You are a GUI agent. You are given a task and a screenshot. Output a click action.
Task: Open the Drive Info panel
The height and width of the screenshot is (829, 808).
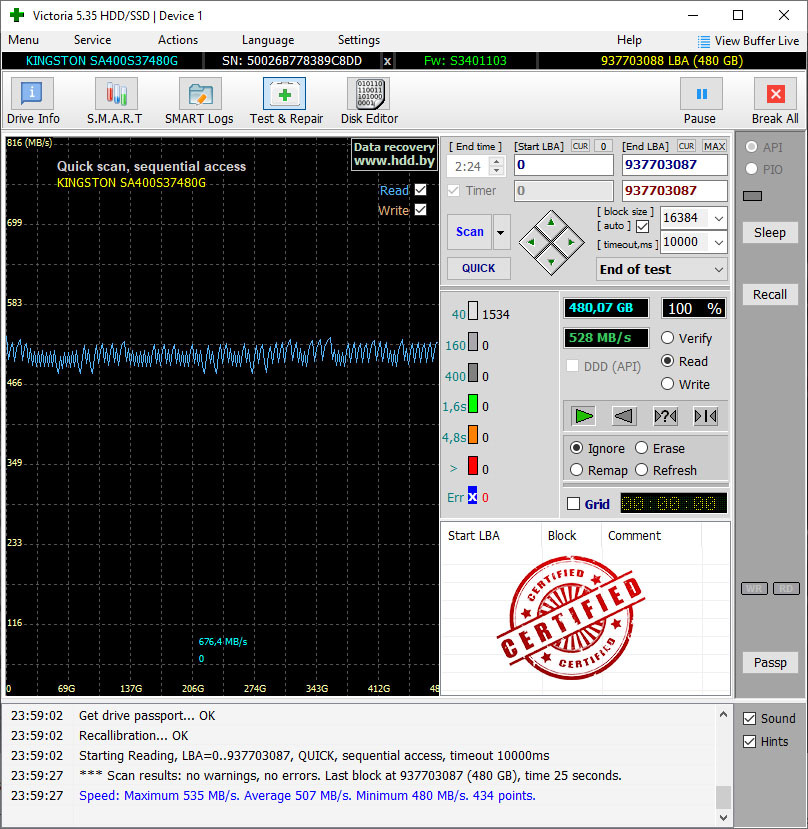[x=33, y=102]
